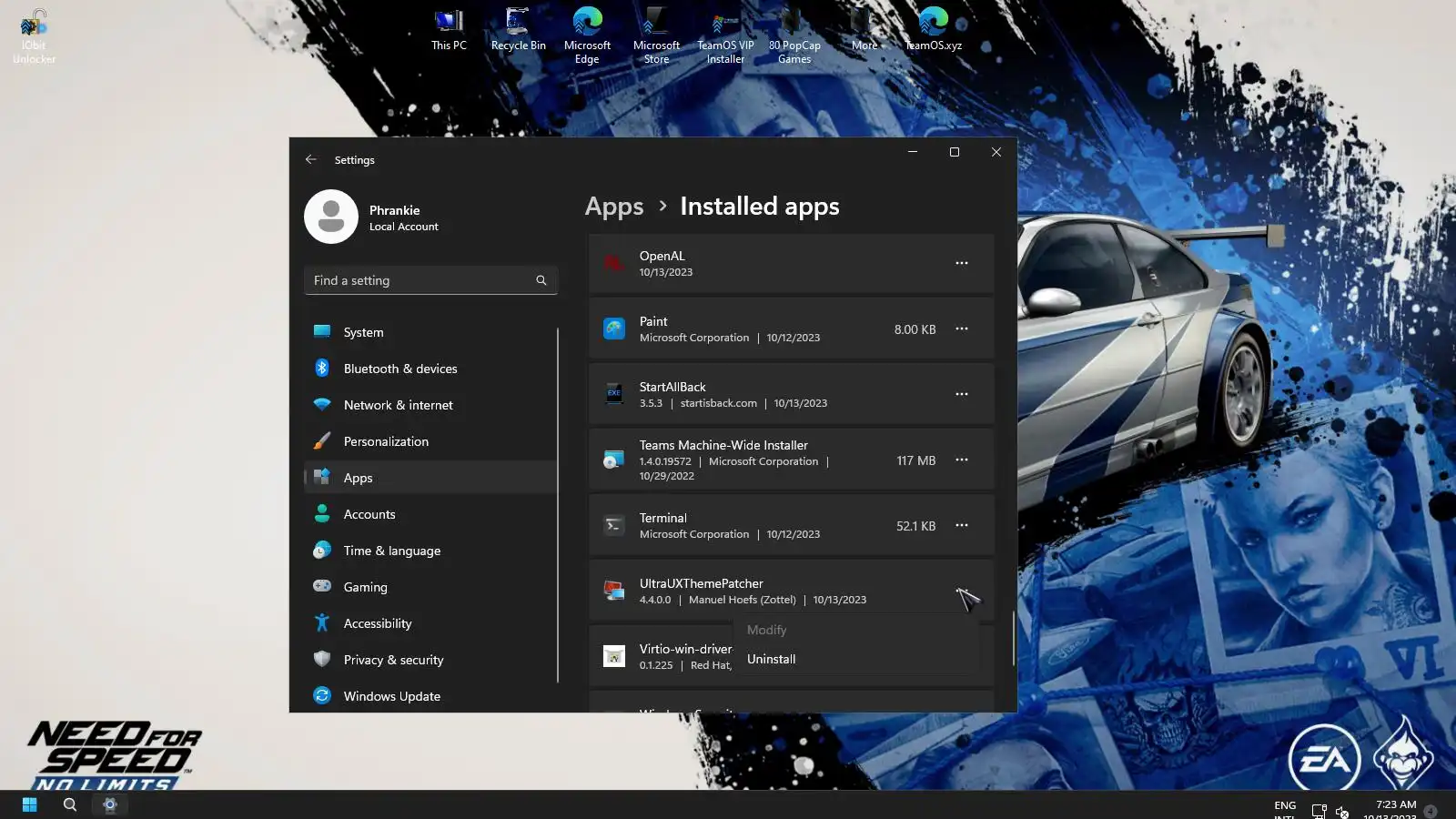Select the TeamOS.xyz desktop shortcut
The width and height of the screenshot is (1456, 819).
click(x=933, y=30)
